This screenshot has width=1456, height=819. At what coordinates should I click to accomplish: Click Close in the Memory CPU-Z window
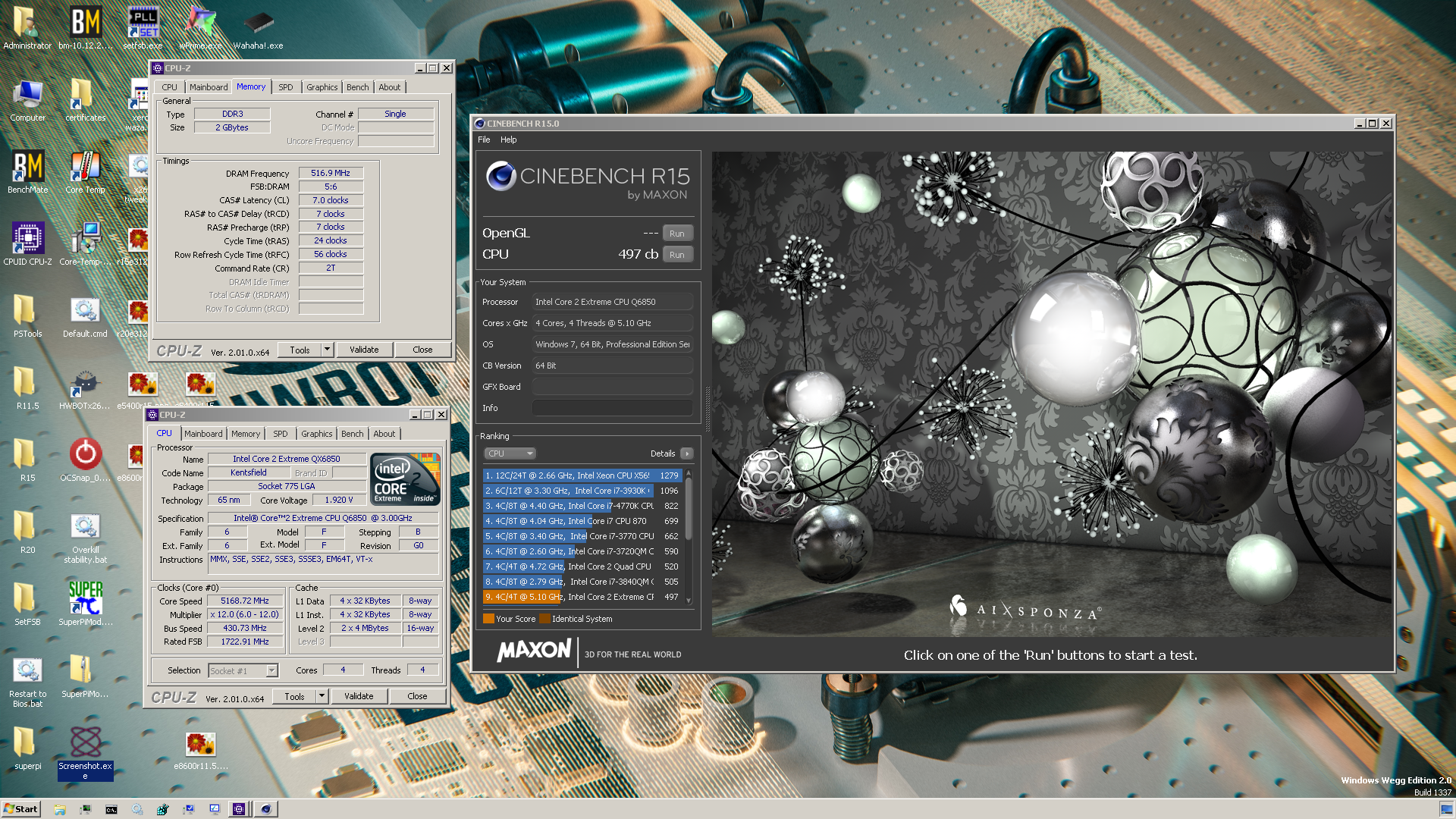(x=422, y=350)
